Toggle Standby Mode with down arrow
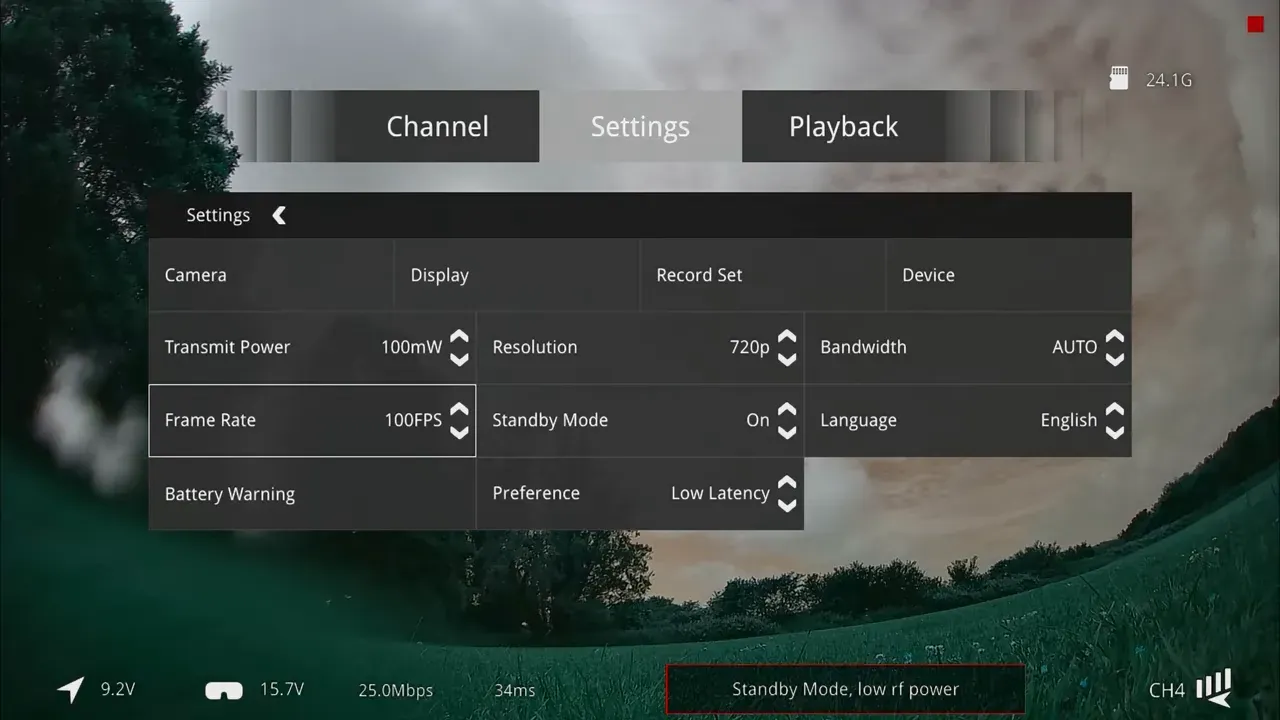The width and height of the screenshot is (1280, 720). point(787,432)
